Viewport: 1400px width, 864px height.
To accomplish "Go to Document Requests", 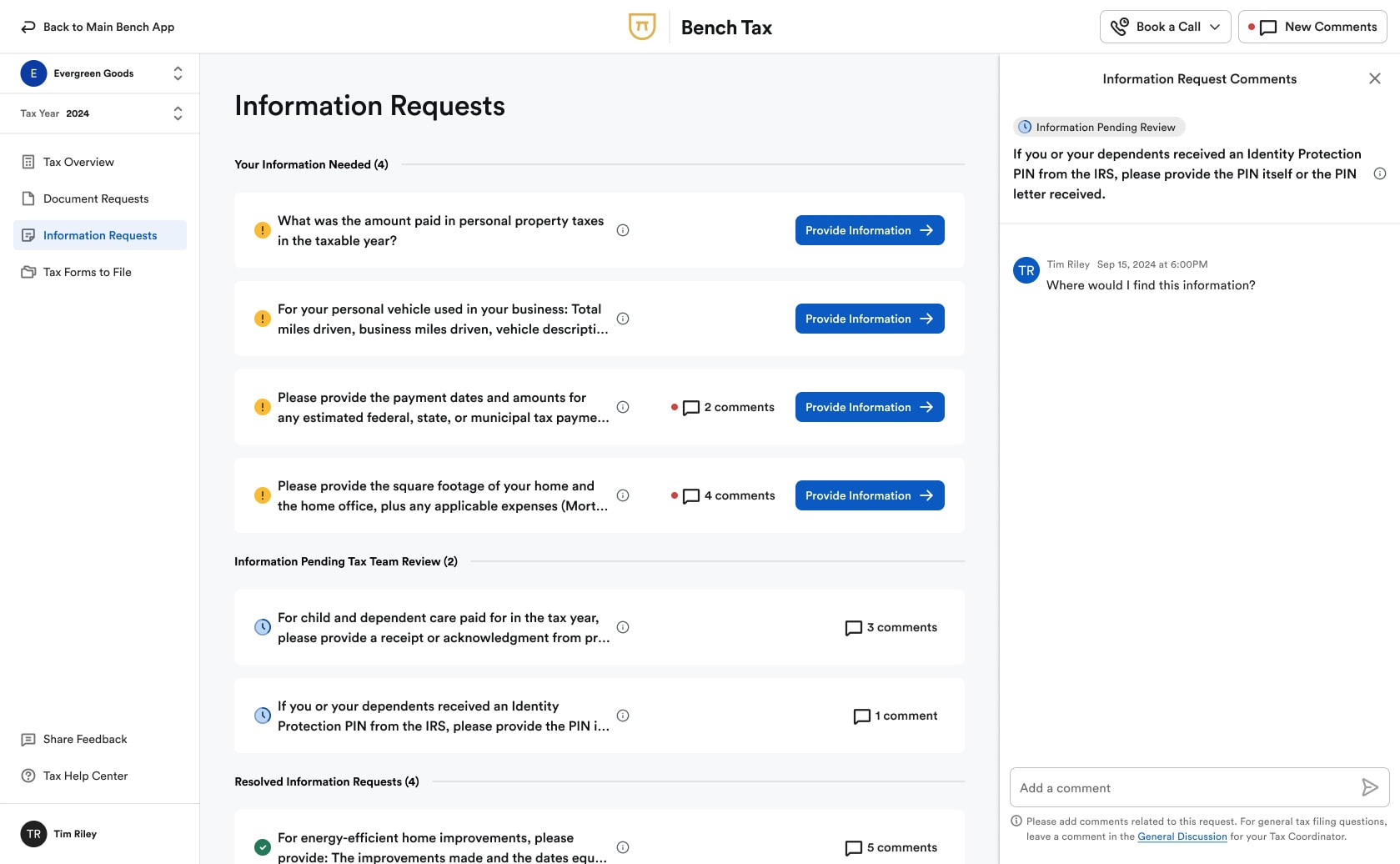I will (x=100, y=198).
